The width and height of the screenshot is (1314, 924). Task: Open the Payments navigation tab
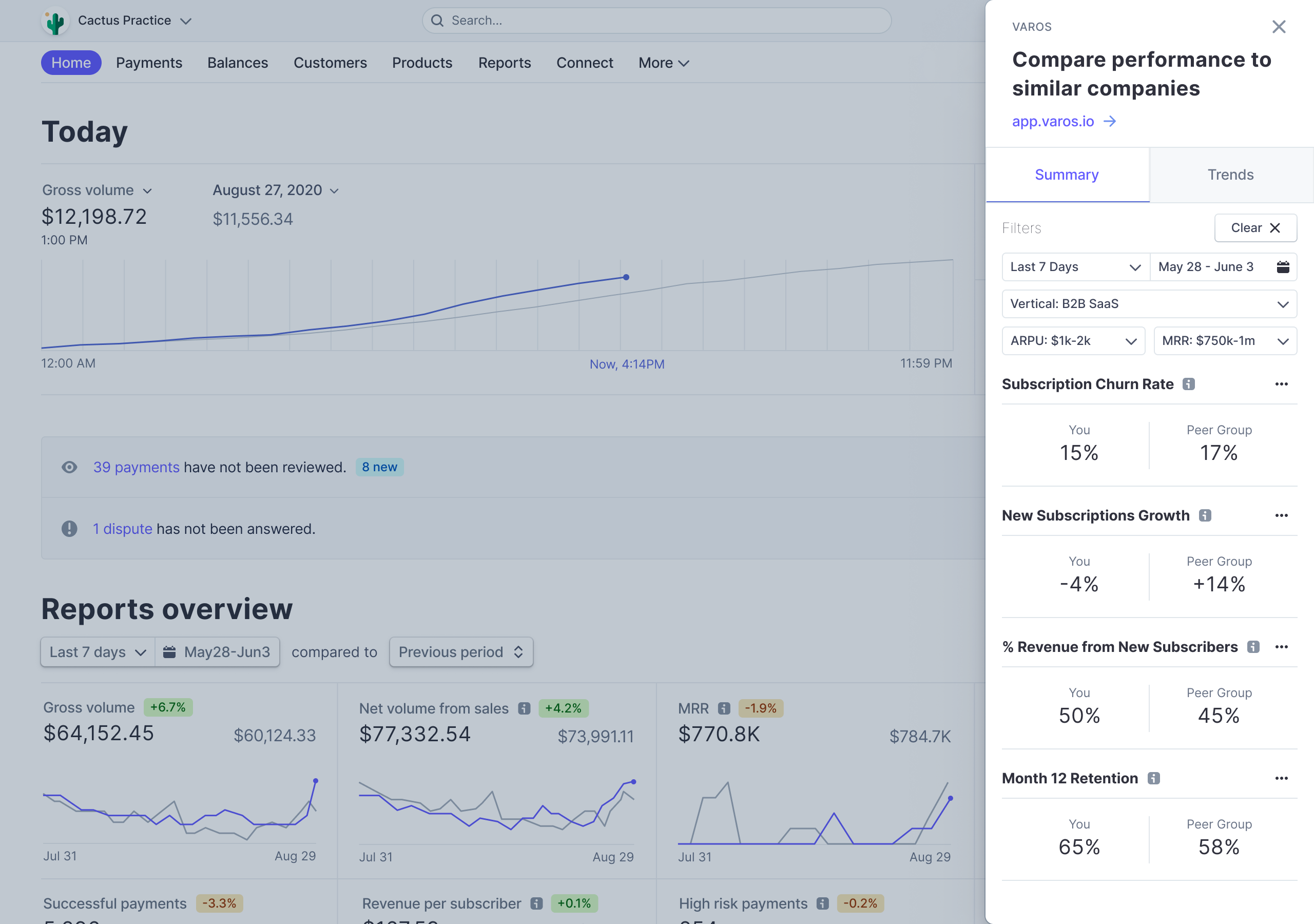coord(149,63)
